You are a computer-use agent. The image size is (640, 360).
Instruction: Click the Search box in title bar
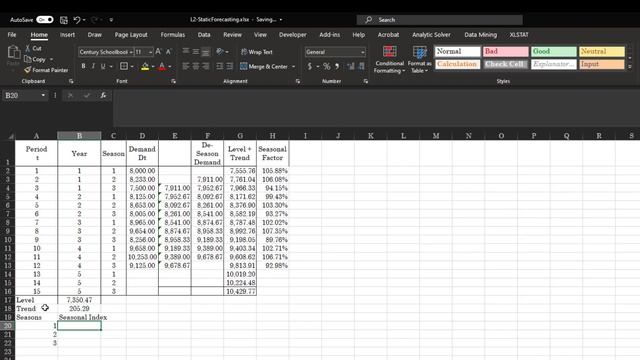pyautogui.click(x=440, y=20)
